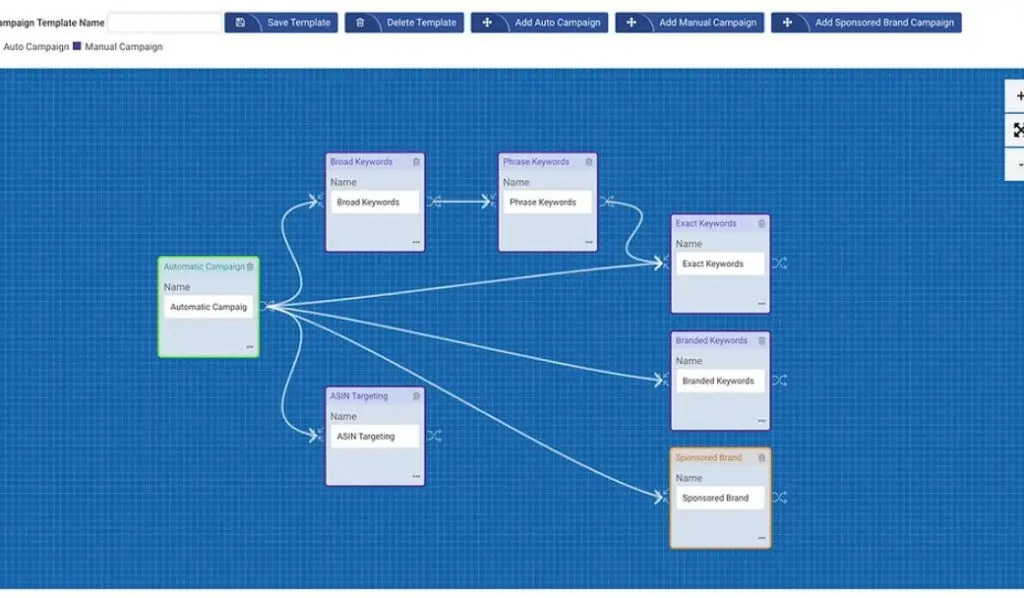The height and width of the screenshot is (598, 1024).
Task: Click the output connector icon on ASIN Targeting
Action: (x=433, y=436)
